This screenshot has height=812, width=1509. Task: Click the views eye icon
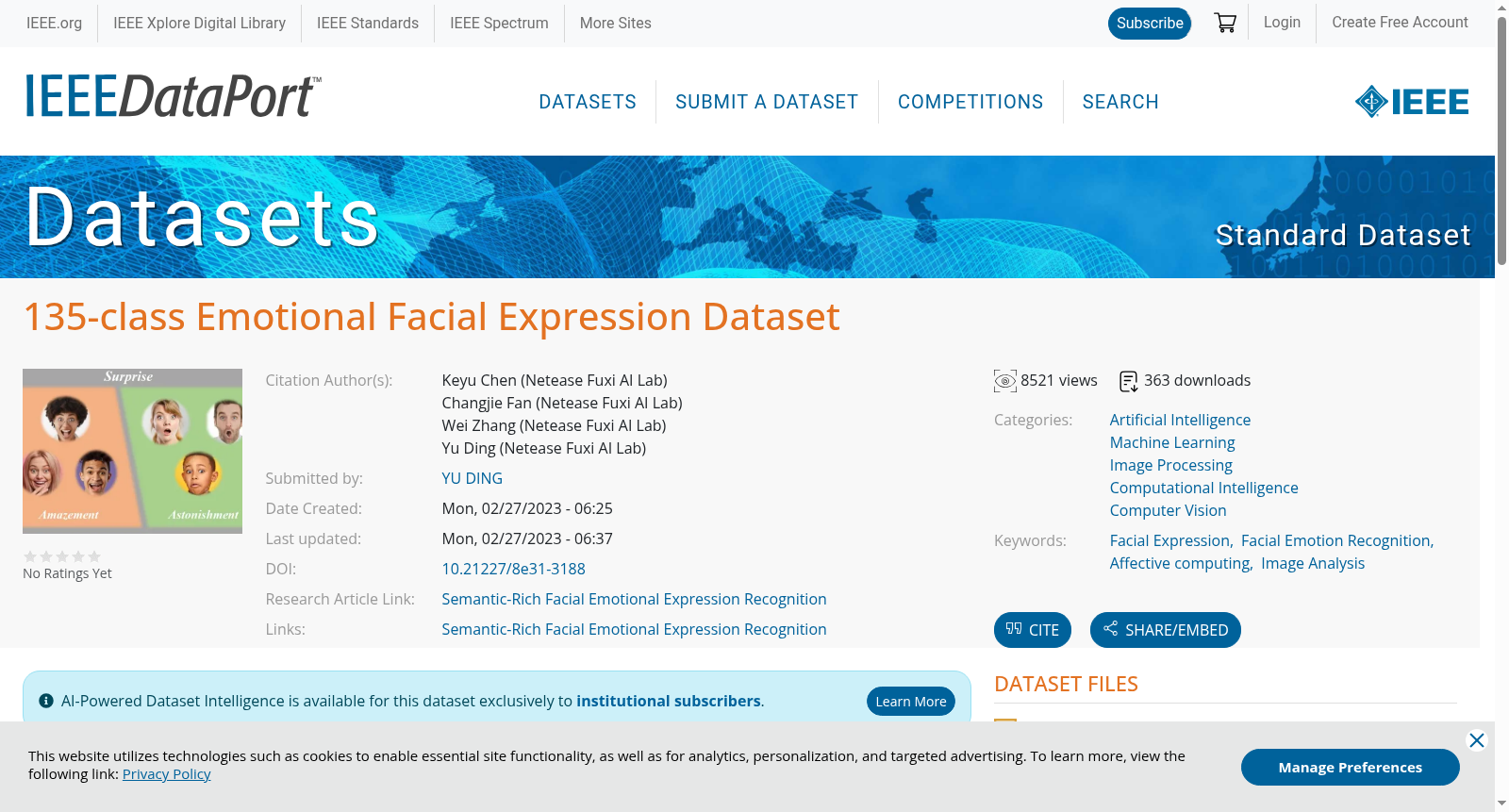coord(1005,381)
